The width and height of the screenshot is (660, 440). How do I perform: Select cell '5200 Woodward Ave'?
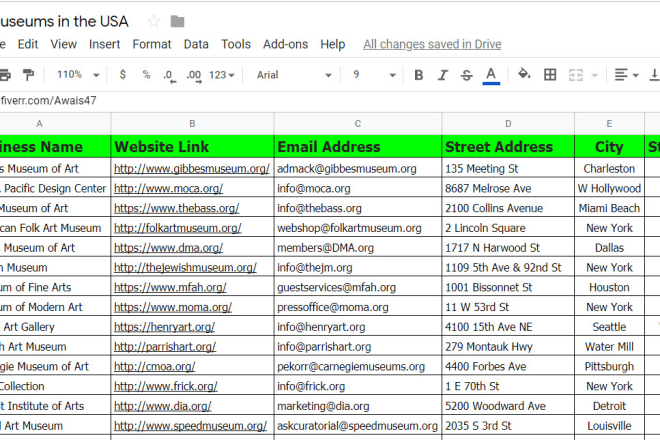pos(508,406)
